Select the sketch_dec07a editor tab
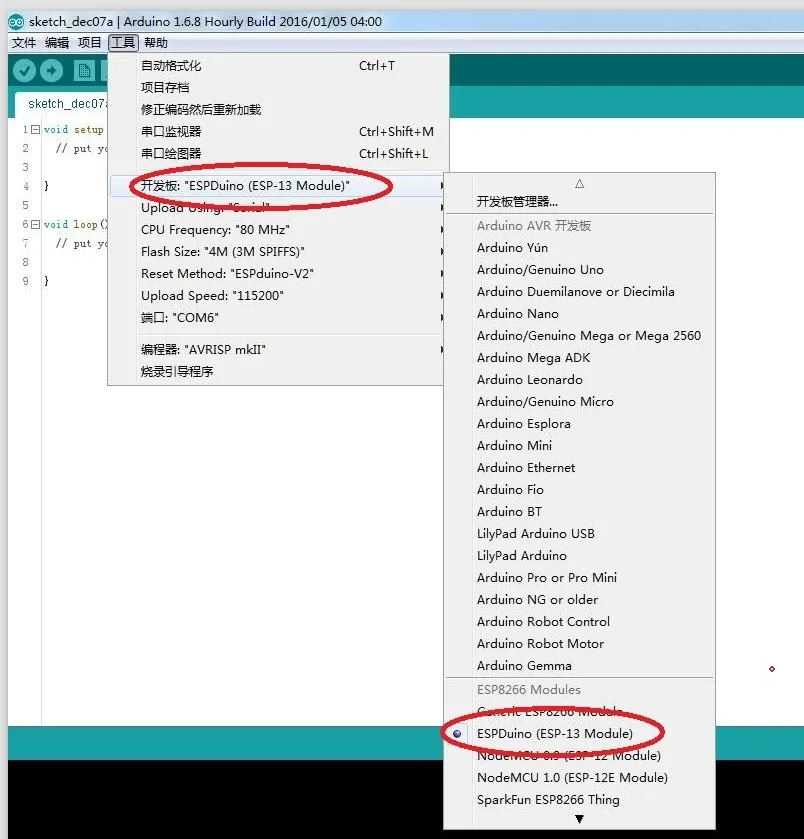 (64, 104)
